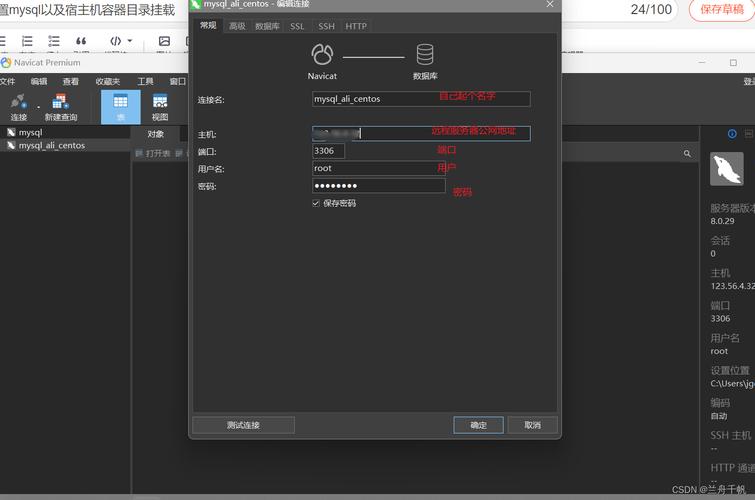Image resolution: width=755 pixels, height=500 pixels.
Task: Click the 123.56.4.32 host value
Action: pyautogui.click(x=732, y=286)
